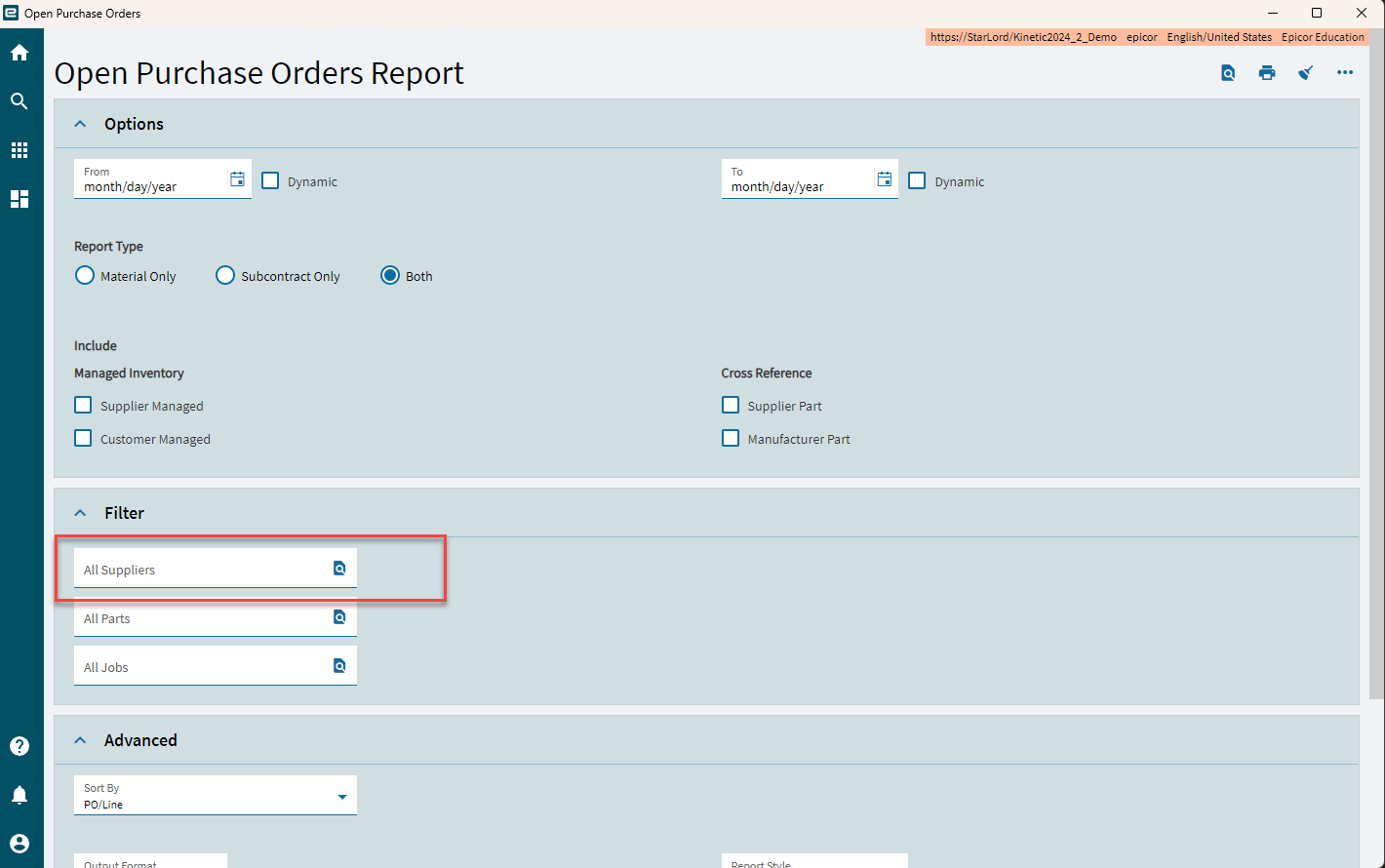Open the overflow three-dots menu
1385x868 pixels.
click(x=1345, y=73)
